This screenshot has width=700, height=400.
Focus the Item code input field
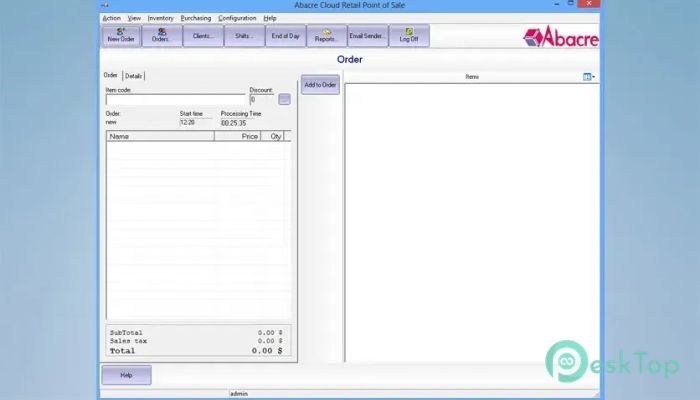[x=175, y=100]
